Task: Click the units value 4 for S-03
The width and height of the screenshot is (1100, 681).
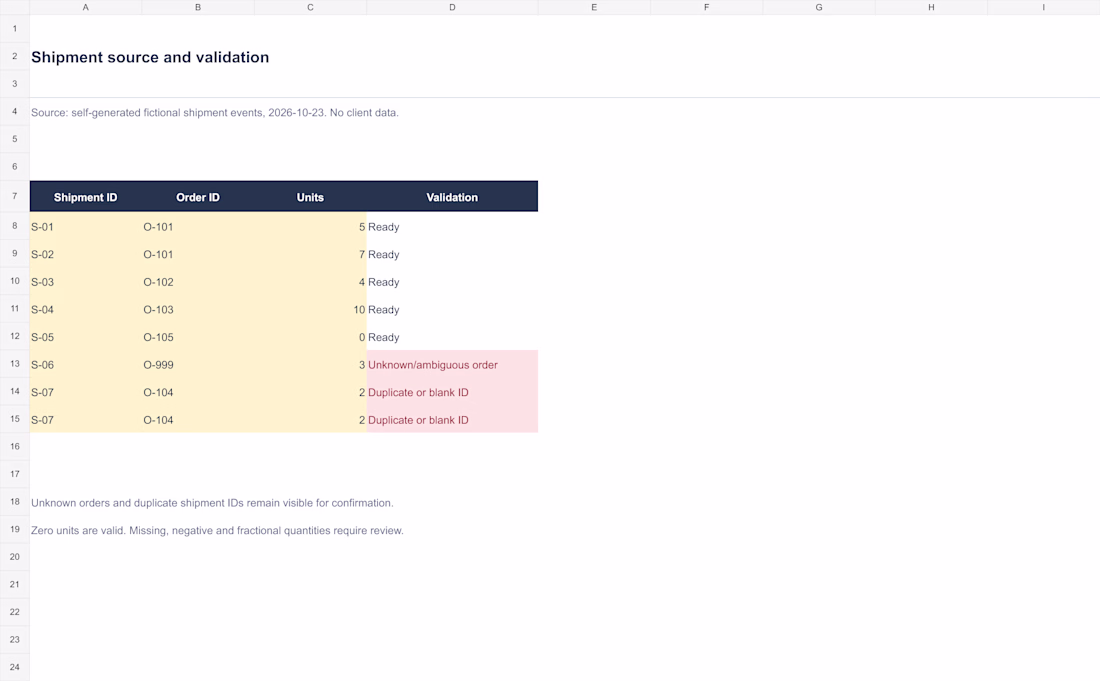Action: click(310, 282)
